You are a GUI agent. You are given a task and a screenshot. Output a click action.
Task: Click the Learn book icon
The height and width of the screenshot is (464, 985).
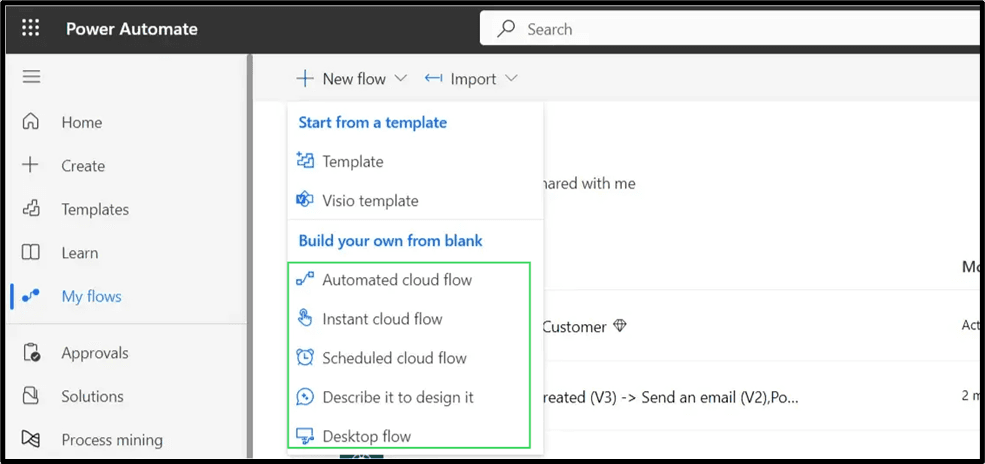(31, 252)
